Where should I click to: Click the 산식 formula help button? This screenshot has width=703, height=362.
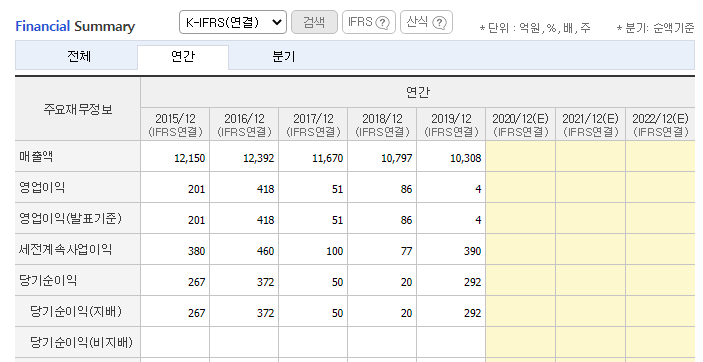tap(426, 22)
